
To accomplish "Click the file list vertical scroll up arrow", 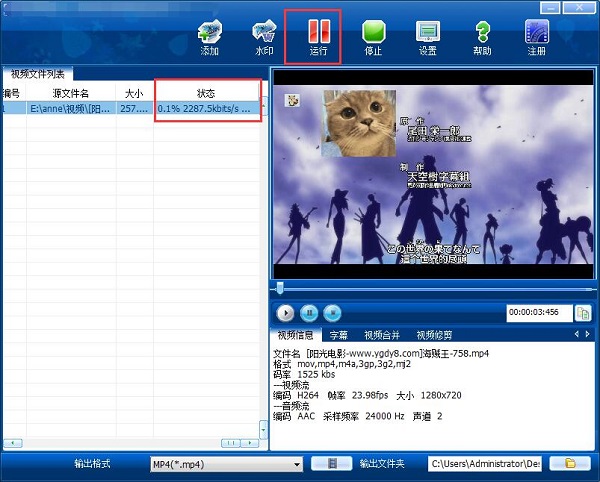I will point(264,106).
